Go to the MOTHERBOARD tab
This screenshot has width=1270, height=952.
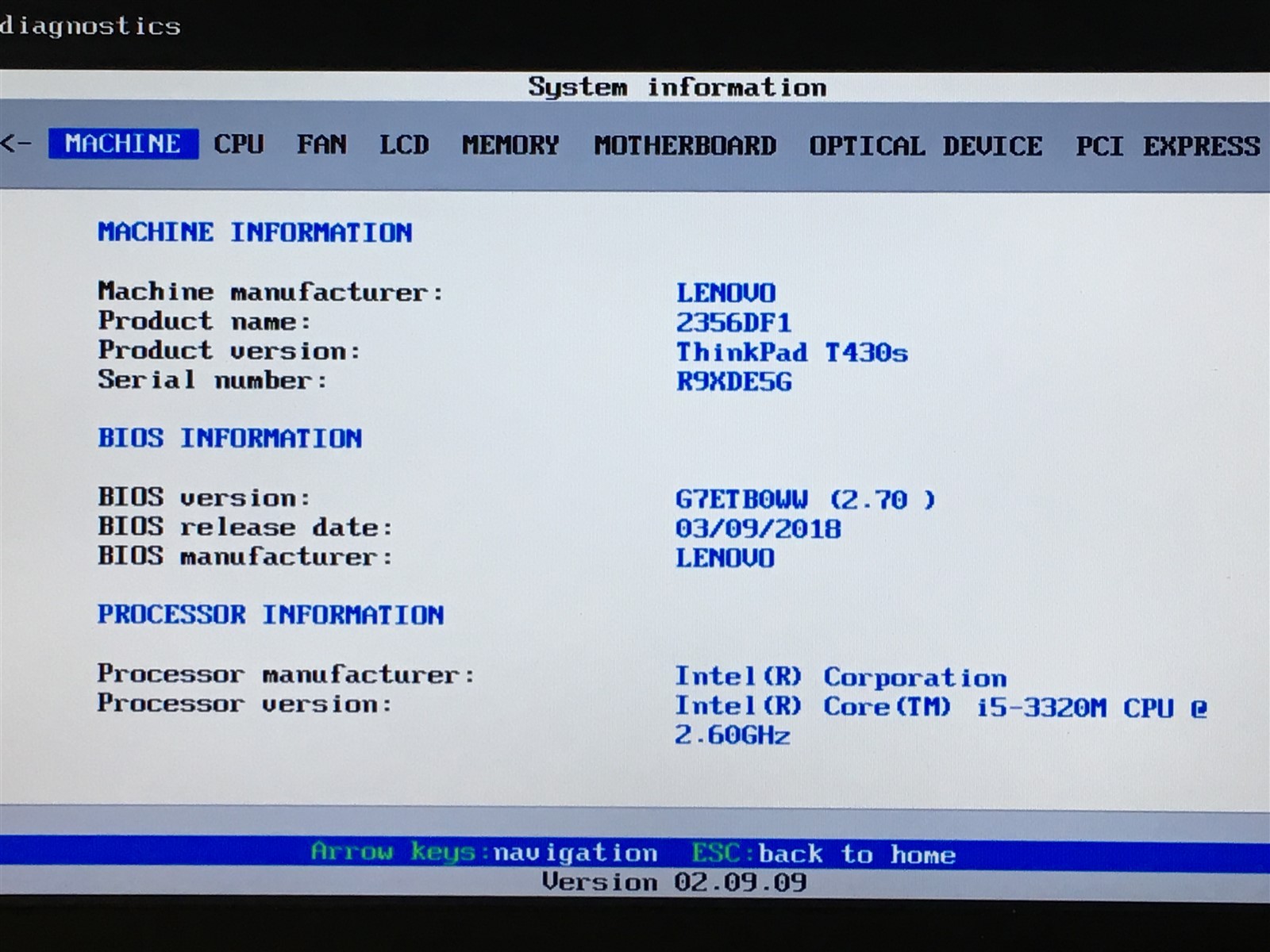pyautogui.click(x=685, y=146)
